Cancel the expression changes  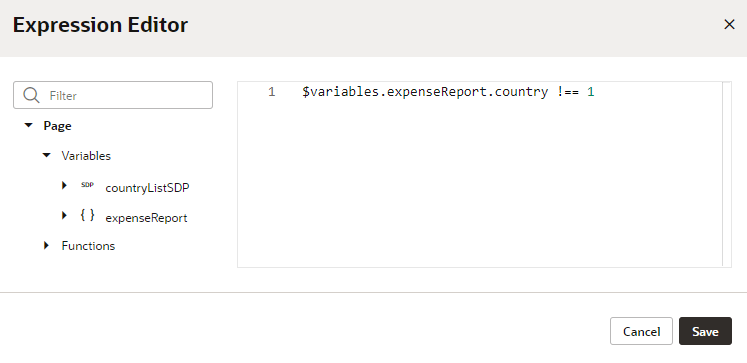tap(641, 331)
